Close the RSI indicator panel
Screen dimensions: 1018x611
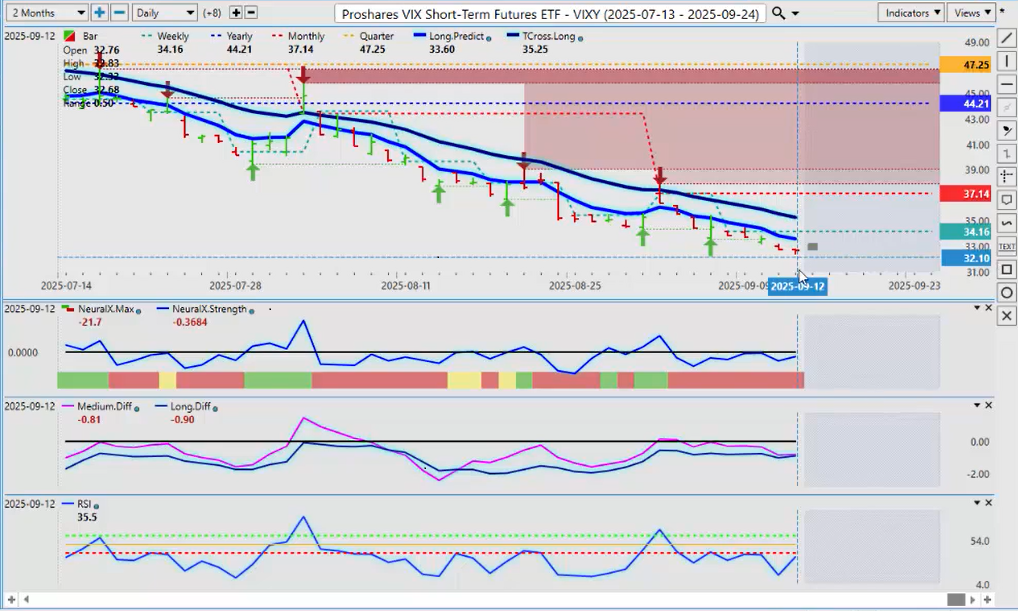989,503
